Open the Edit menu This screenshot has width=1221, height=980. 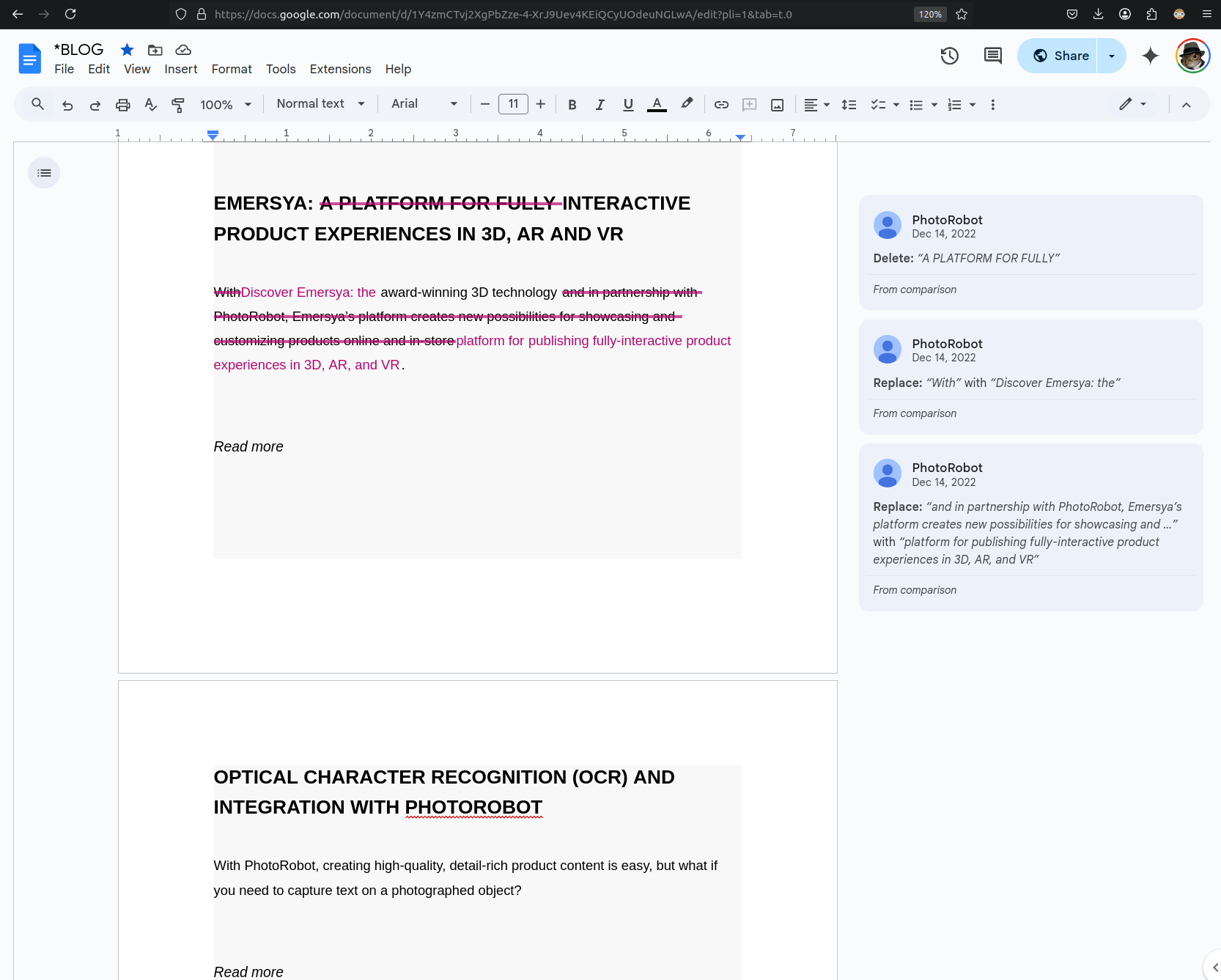[99, 69]
